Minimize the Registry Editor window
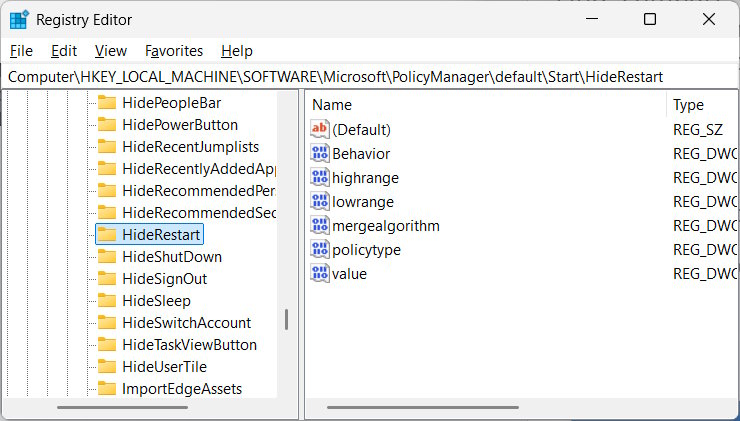 [x=592, y=19]
